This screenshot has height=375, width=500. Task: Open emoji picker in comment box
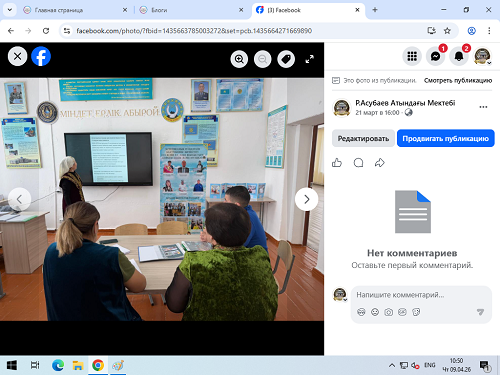375,312
